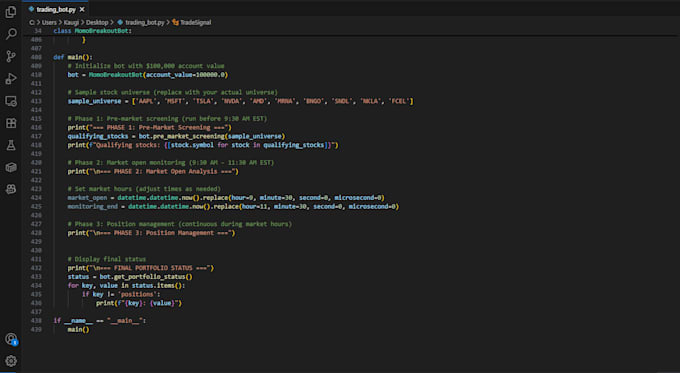Open the Run and Debug view

(11, 79)
